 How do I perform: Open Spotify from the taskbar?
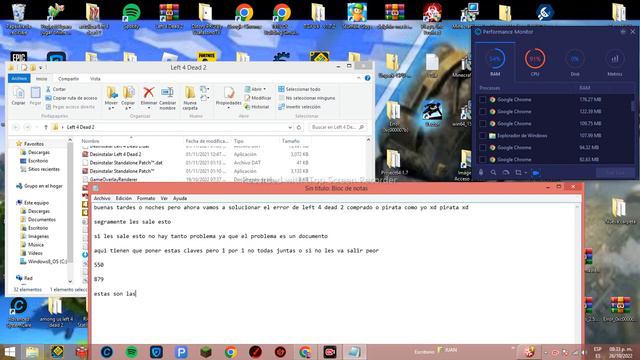point(131,352)
